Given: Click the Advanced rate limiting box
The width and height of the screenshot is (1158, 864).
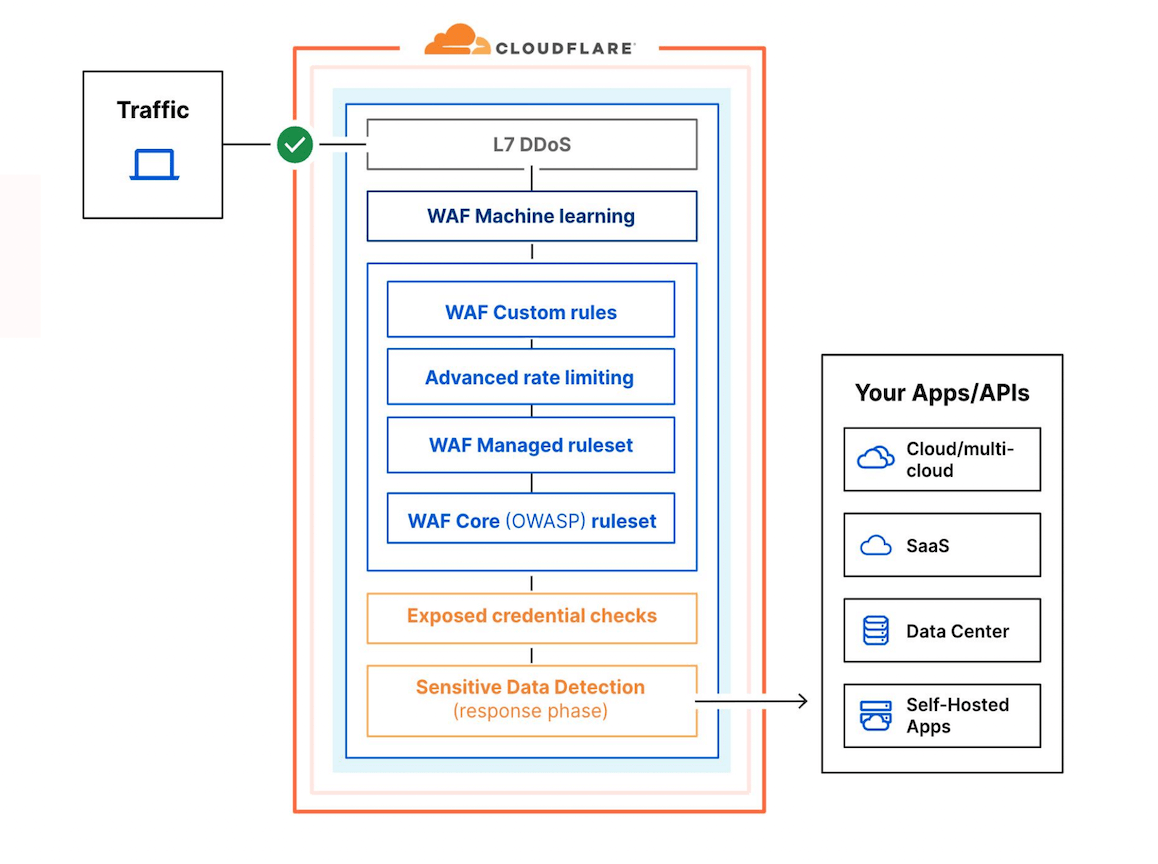Looking at the screenshot, I should pyautogui.click(x=531, y=377).
